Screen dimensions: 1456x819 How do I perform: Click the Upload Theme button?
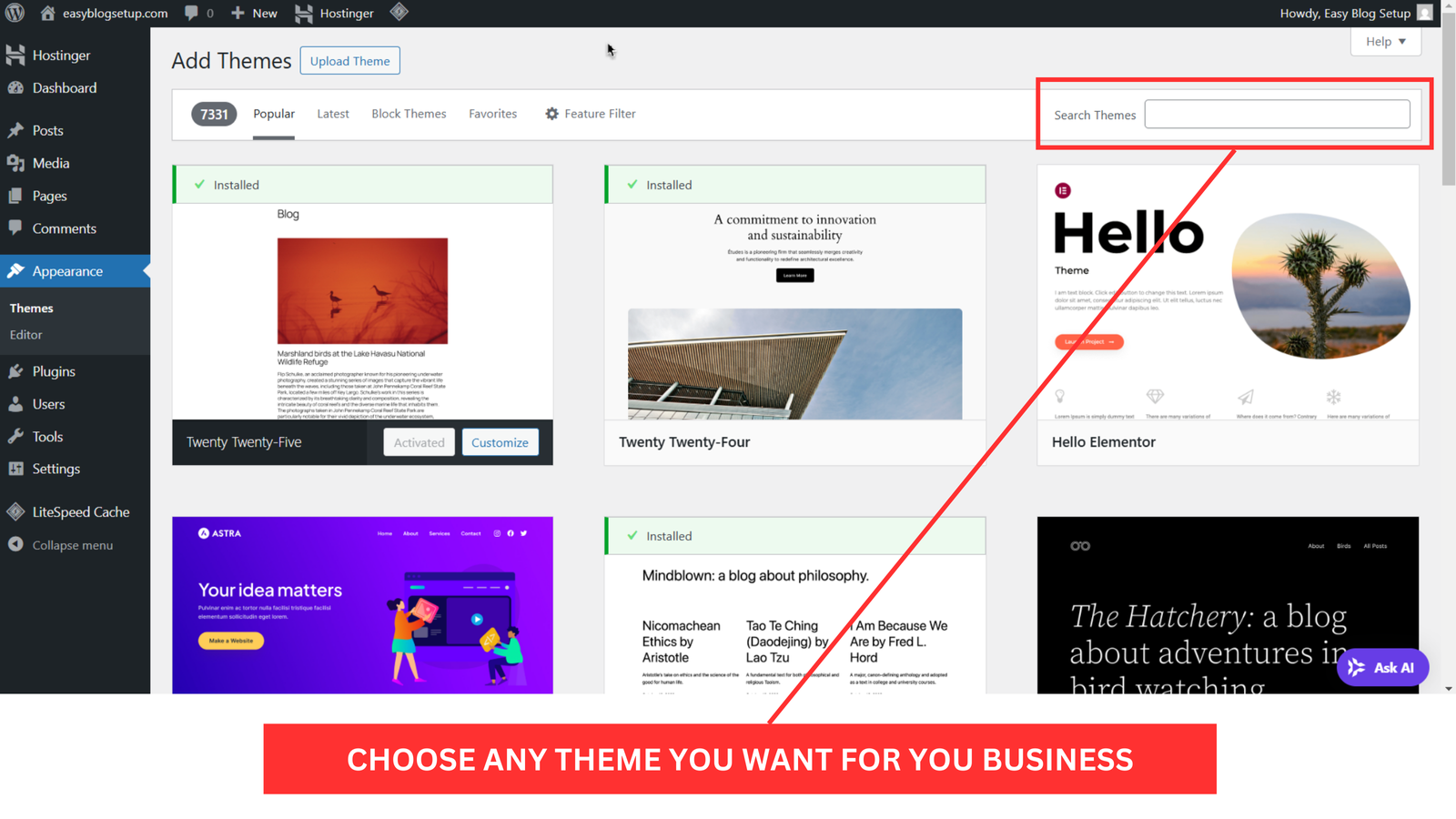tap(349, 61)
